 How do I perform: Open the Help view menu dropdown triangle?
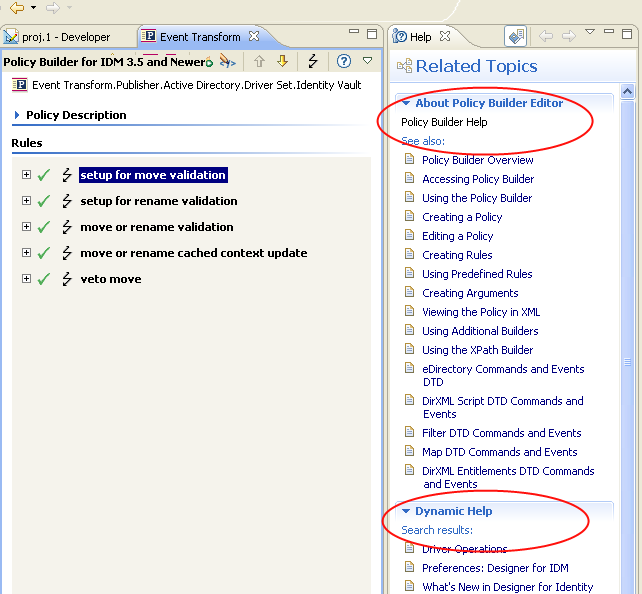tap(590, 32)
